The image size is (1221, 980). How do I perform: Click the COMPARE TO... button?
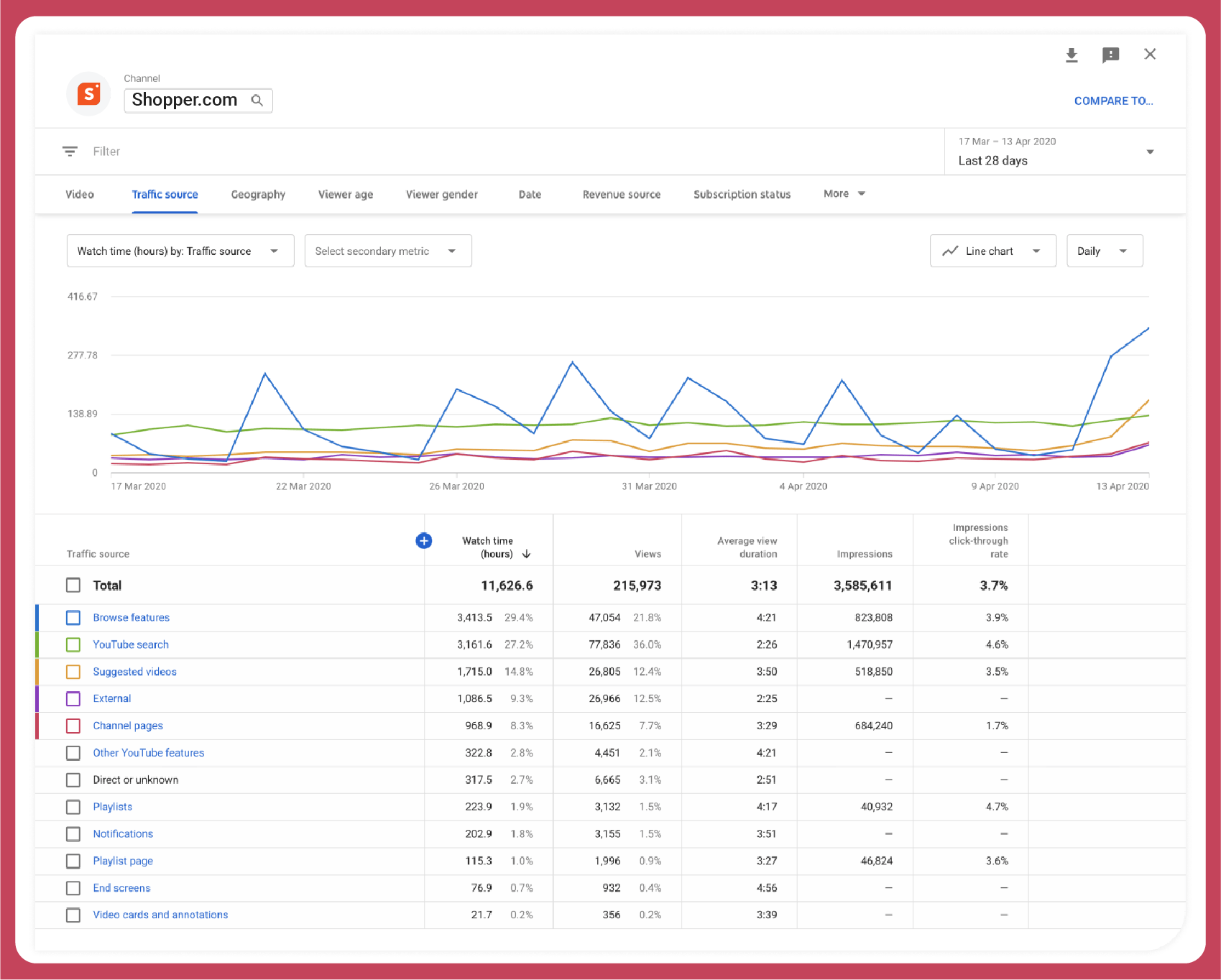1113,101
